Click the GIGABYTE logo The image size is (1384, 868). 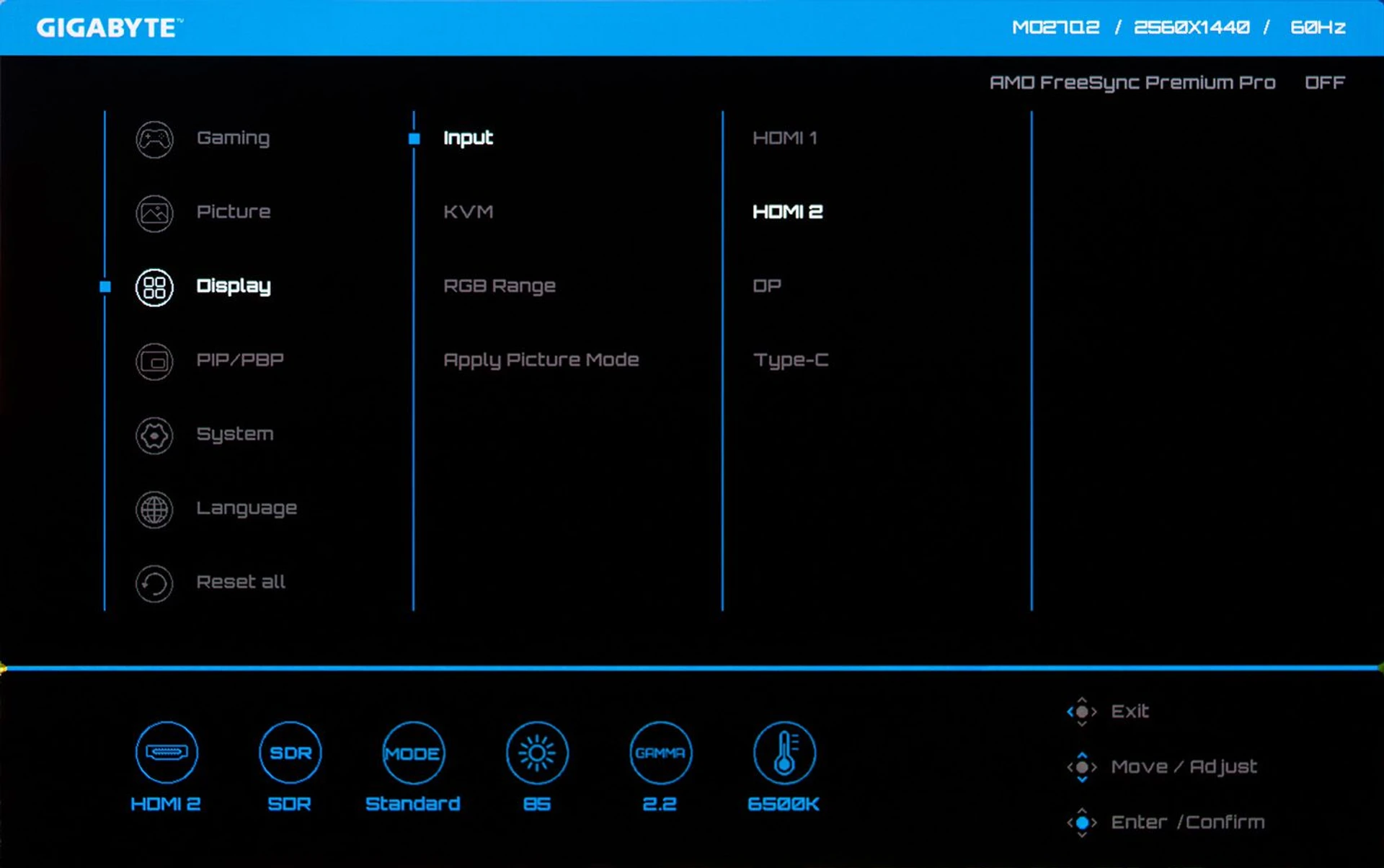pos(110,28)
